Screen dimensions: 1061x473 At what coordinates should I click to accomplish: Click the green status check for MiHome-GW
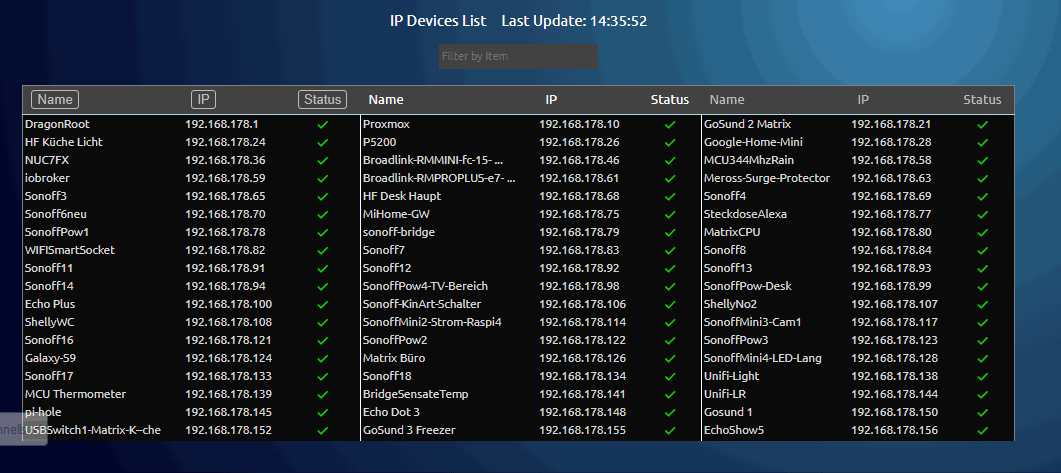pyautogui.click(x=670, y=215)
